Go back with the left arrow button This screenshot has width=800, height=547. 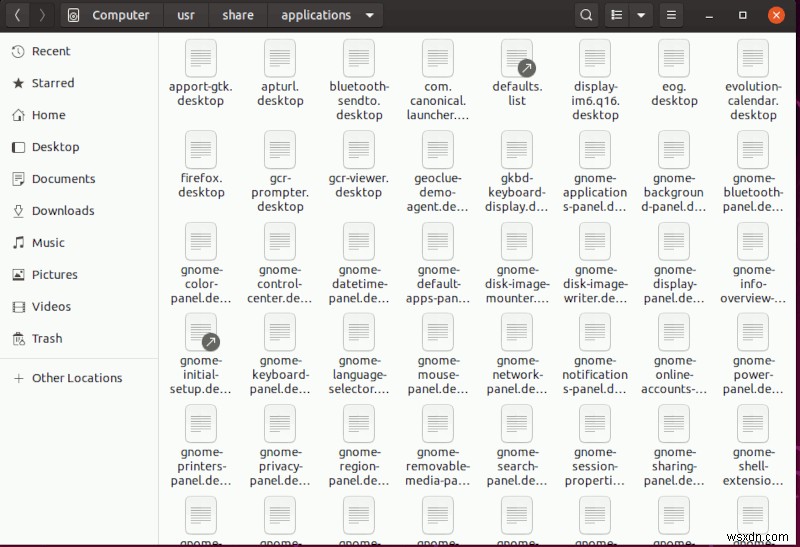click(x=17, y=15)
